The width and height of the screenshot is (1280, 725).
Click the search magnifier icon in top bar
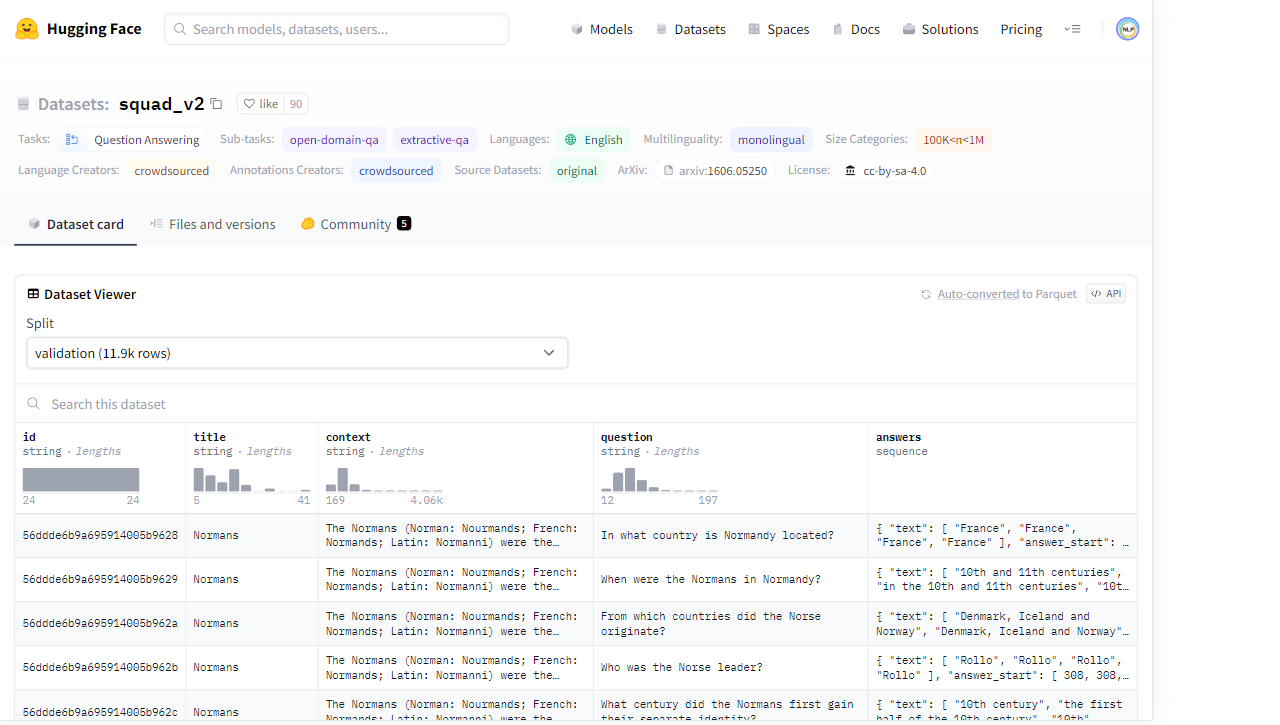pos(180,29)
